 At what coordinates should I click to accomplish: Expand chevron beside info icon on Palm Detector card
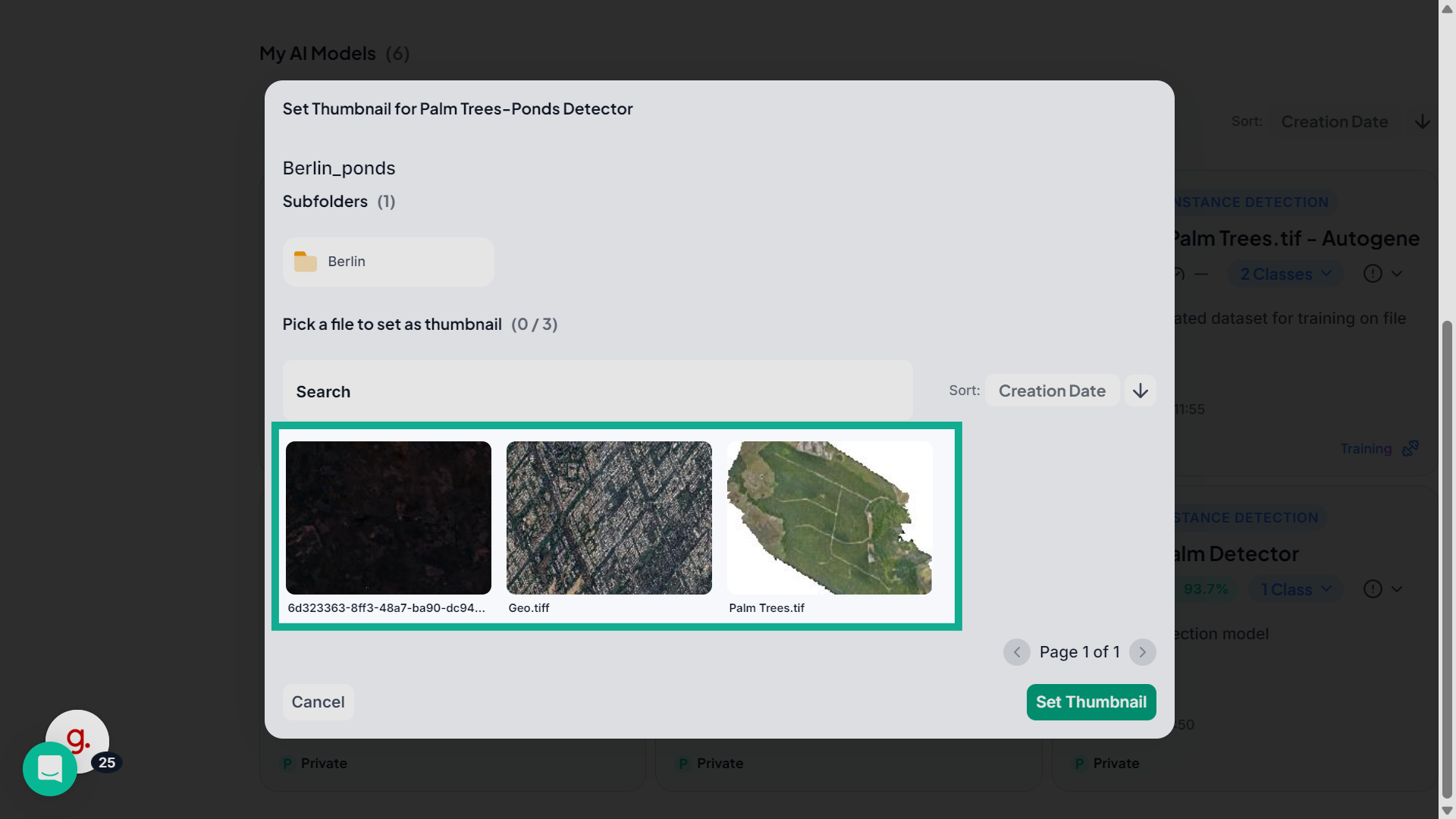click(x=1397, y=589)
